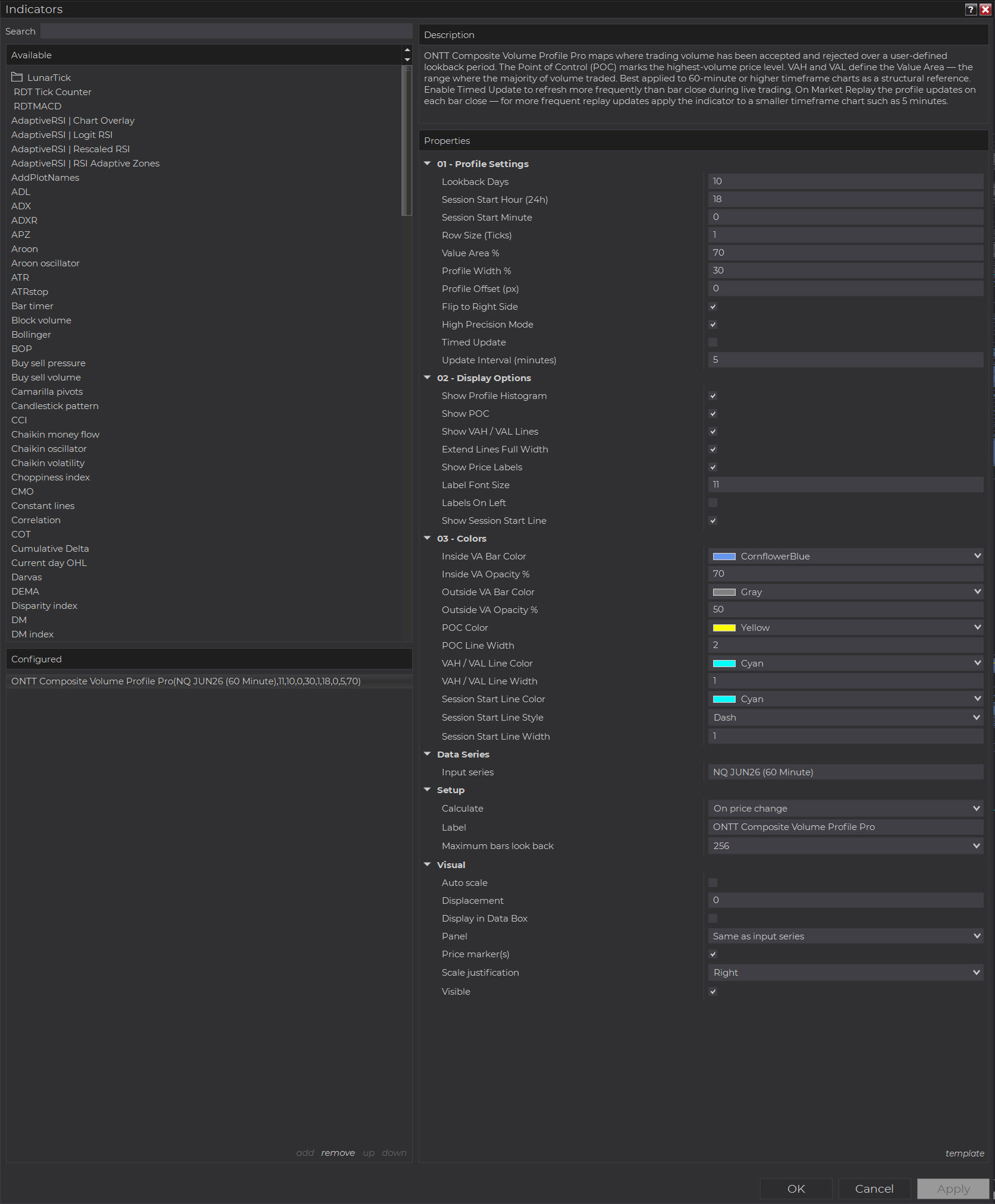
Task: Click the Update Interval (minutes) field
Action: pyautogui.click(x=845, y=360)
